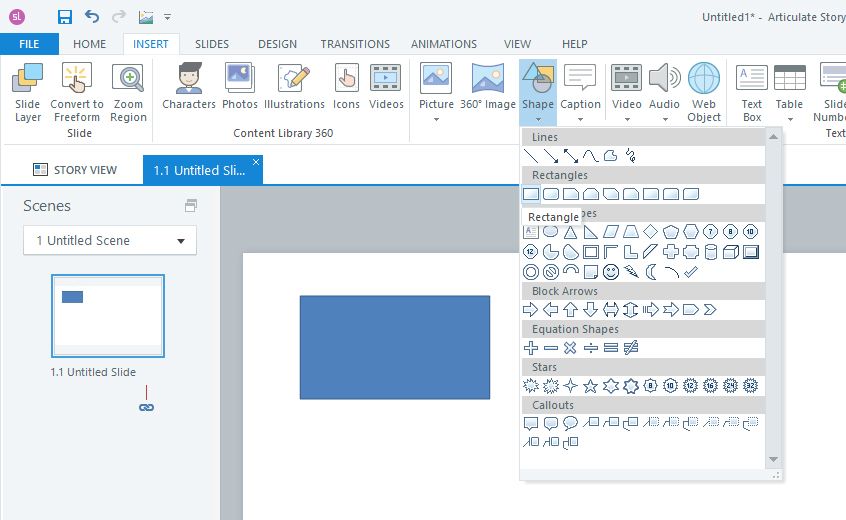Pick the Rounded Rectangle shape
The width and height of the screenshot is (846, 520).
[551, 194]
